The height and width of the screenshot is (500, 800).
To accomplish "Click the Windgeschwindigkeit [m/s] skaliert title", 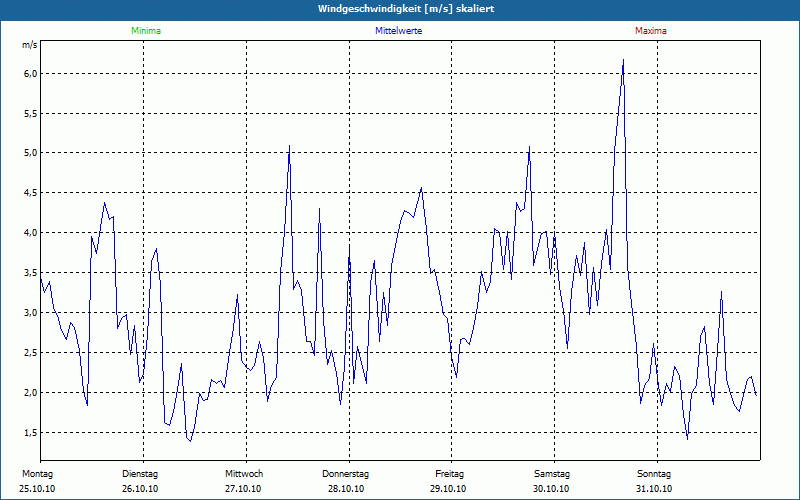I will 406,9.
